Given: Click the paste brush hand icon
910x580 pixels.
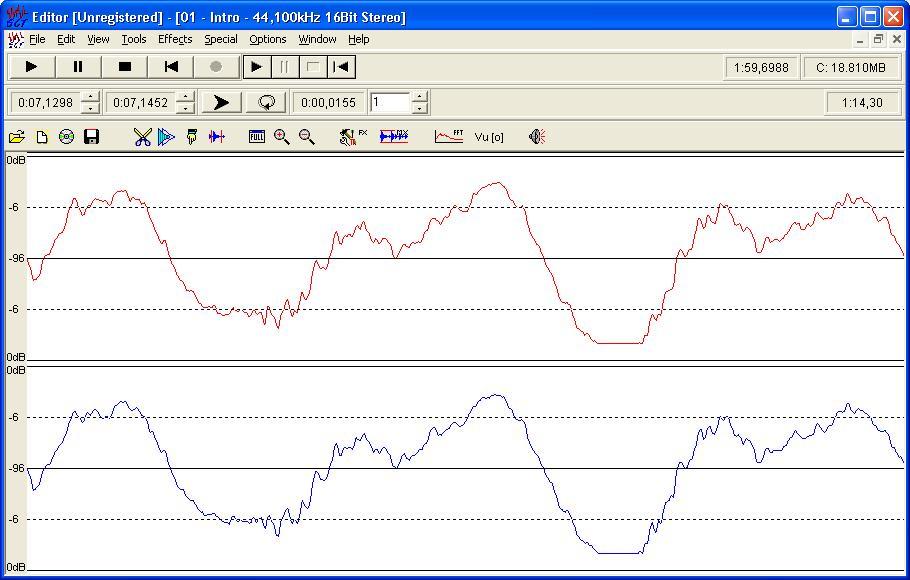Looking at the screenshot, I should [192, 137].
